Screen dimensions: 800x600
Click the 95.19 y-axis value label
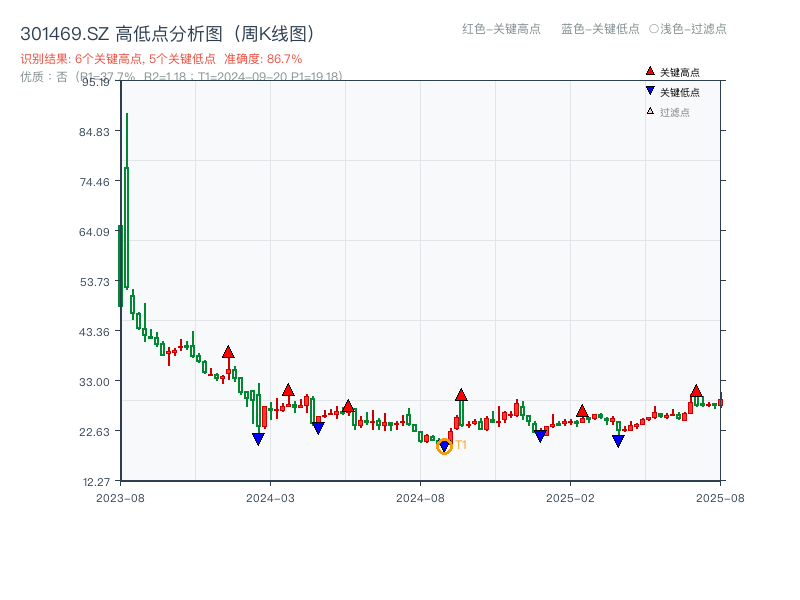pyautogui.click(x=98, y=83)
